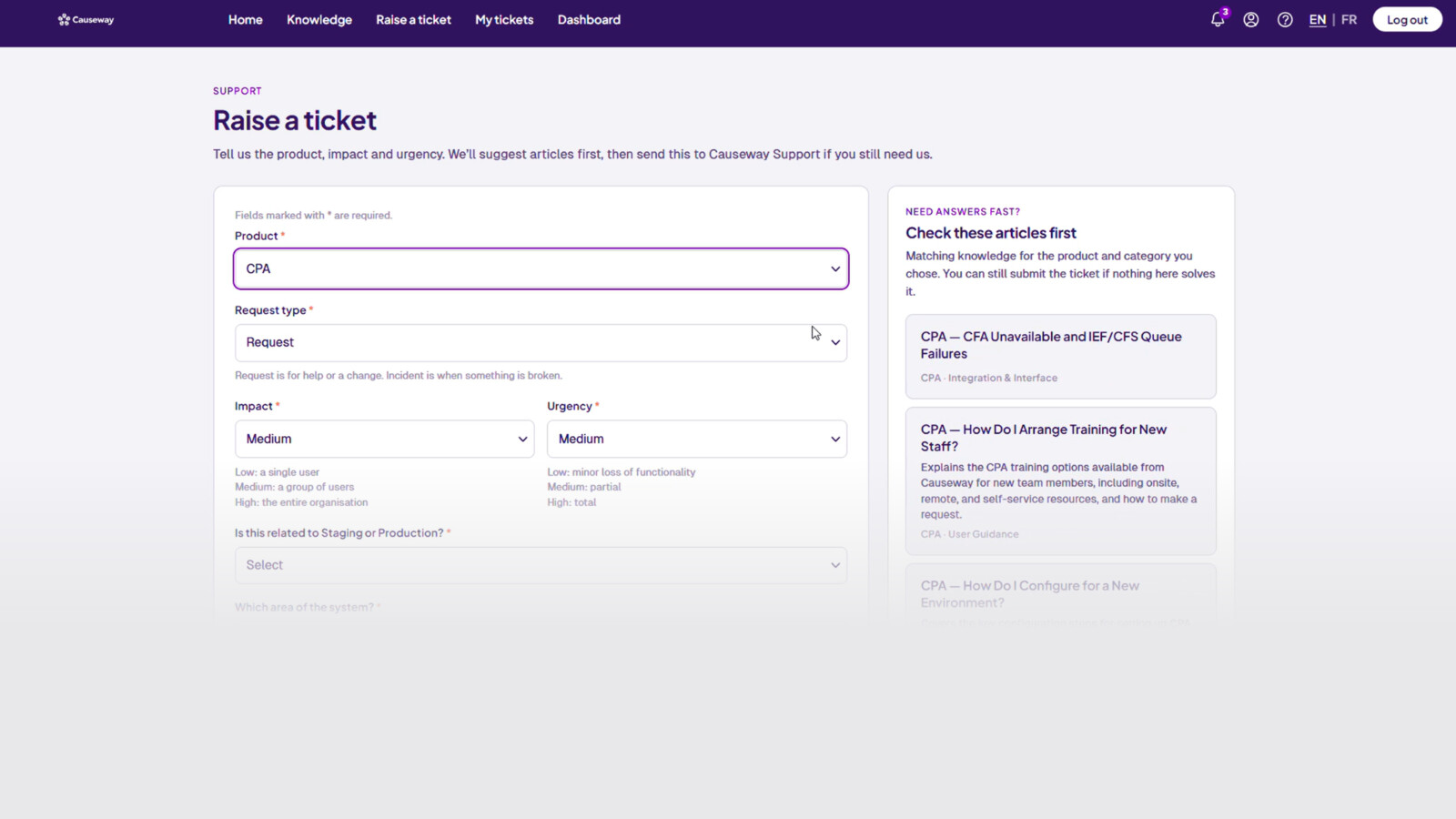Viewport: 1456px width, 819px height.
Task: Go to the Home menu item
Action: 245,19
